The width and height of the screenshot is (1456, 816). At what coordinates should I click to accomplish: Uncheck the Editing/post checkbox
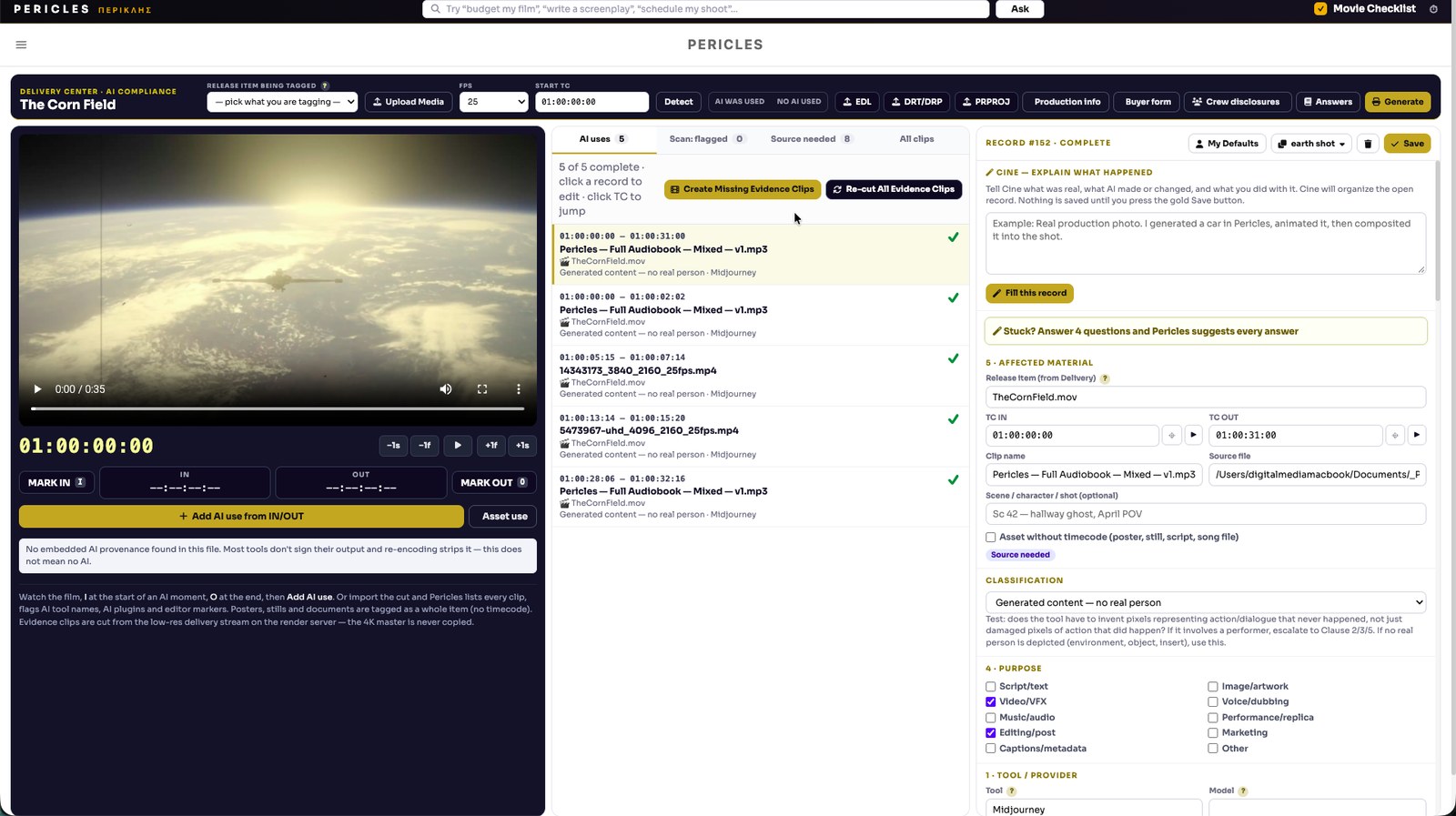(990, 733)
